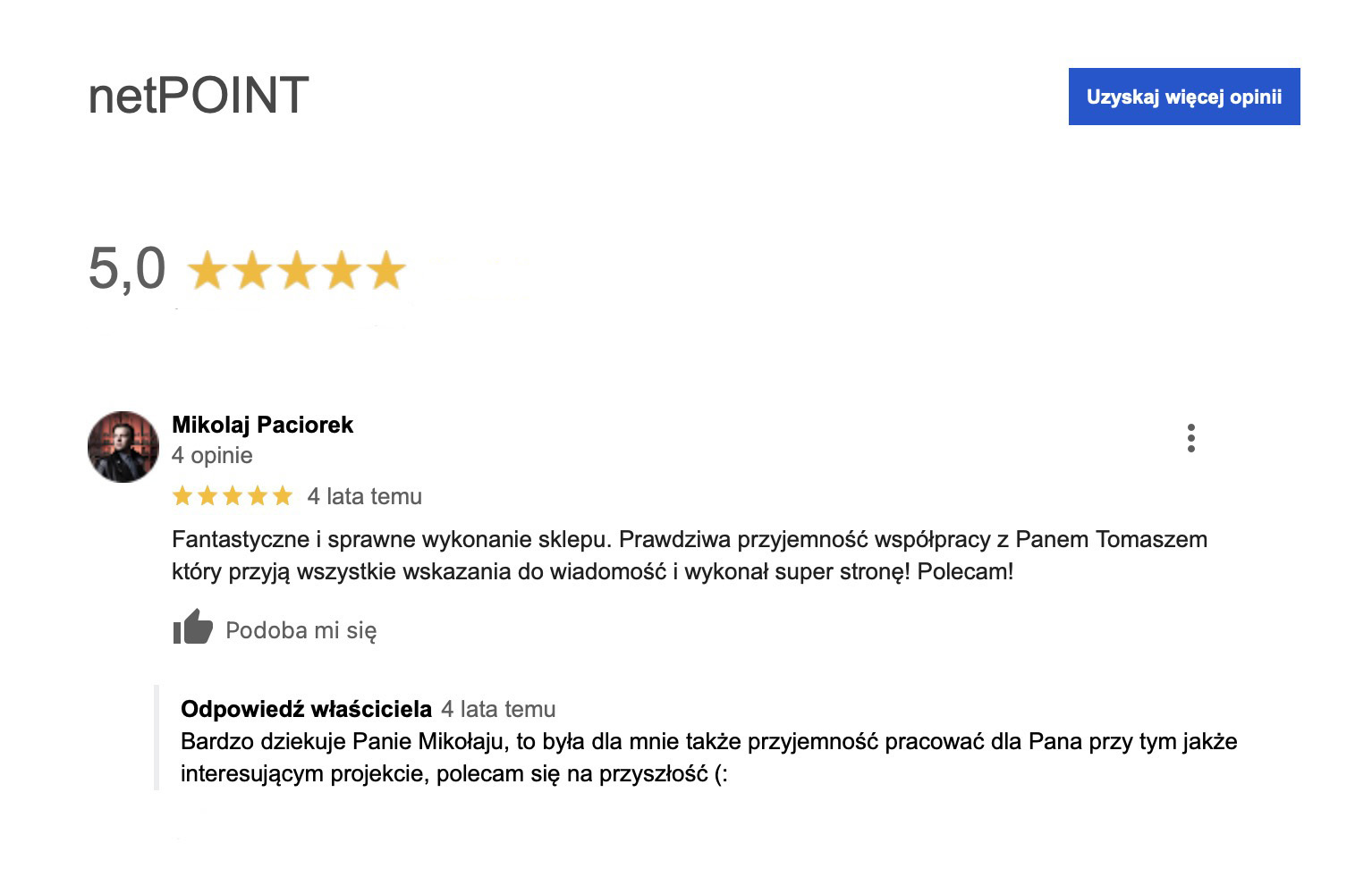The image size is (1372, 894).
Task: Click the third large star in overall rating
Action: (x=296, y=270)
